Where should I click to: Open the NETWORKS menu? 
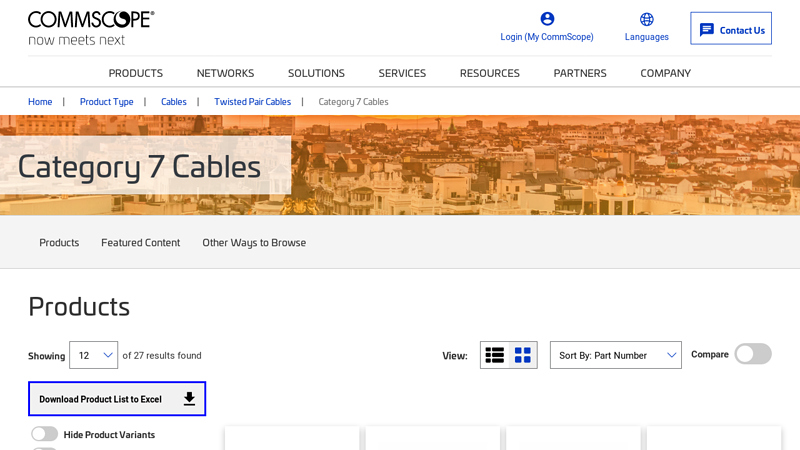(x=226, y=73)
